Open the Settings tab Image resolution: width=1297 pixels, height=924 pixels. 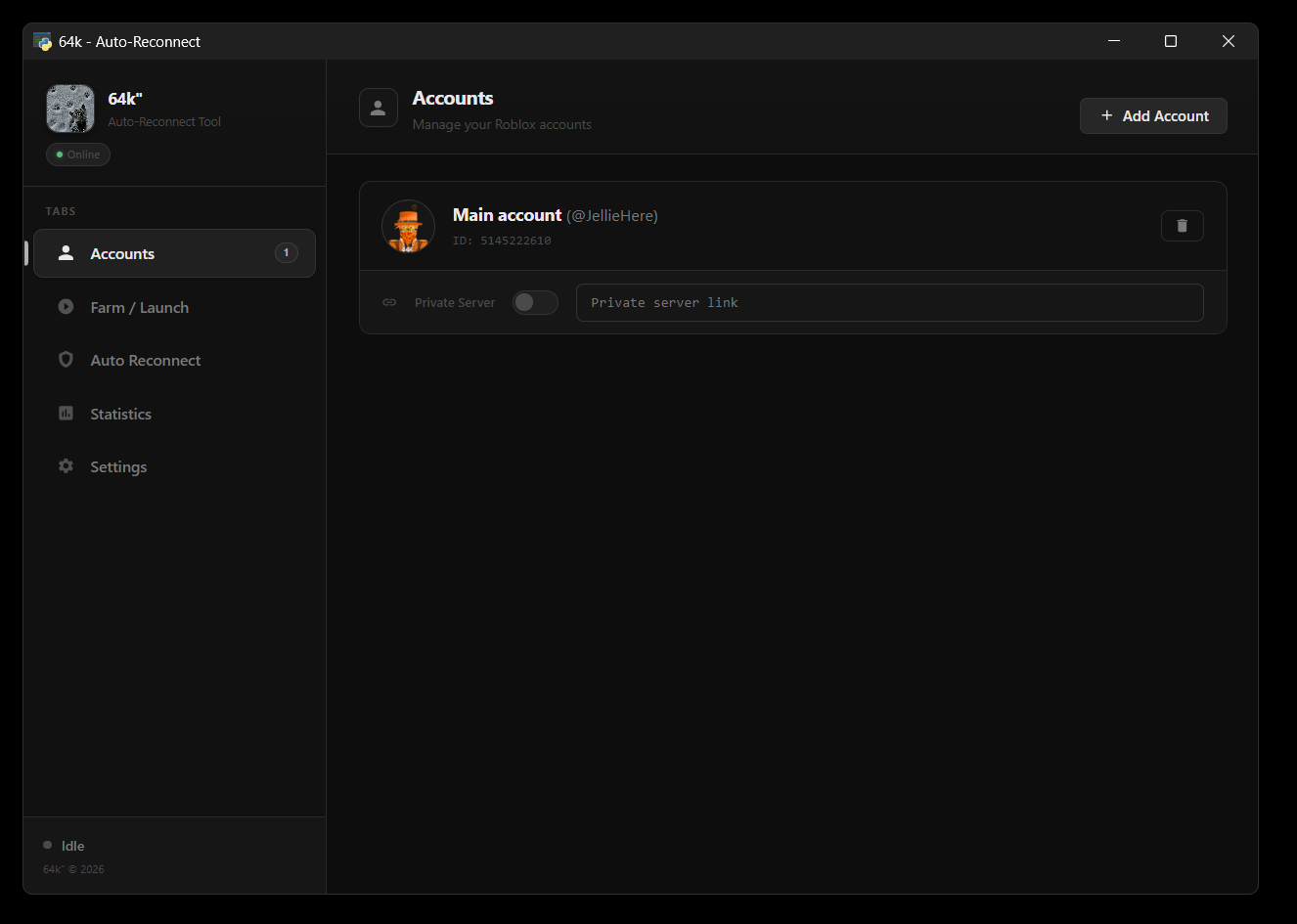tap(174, 466)
